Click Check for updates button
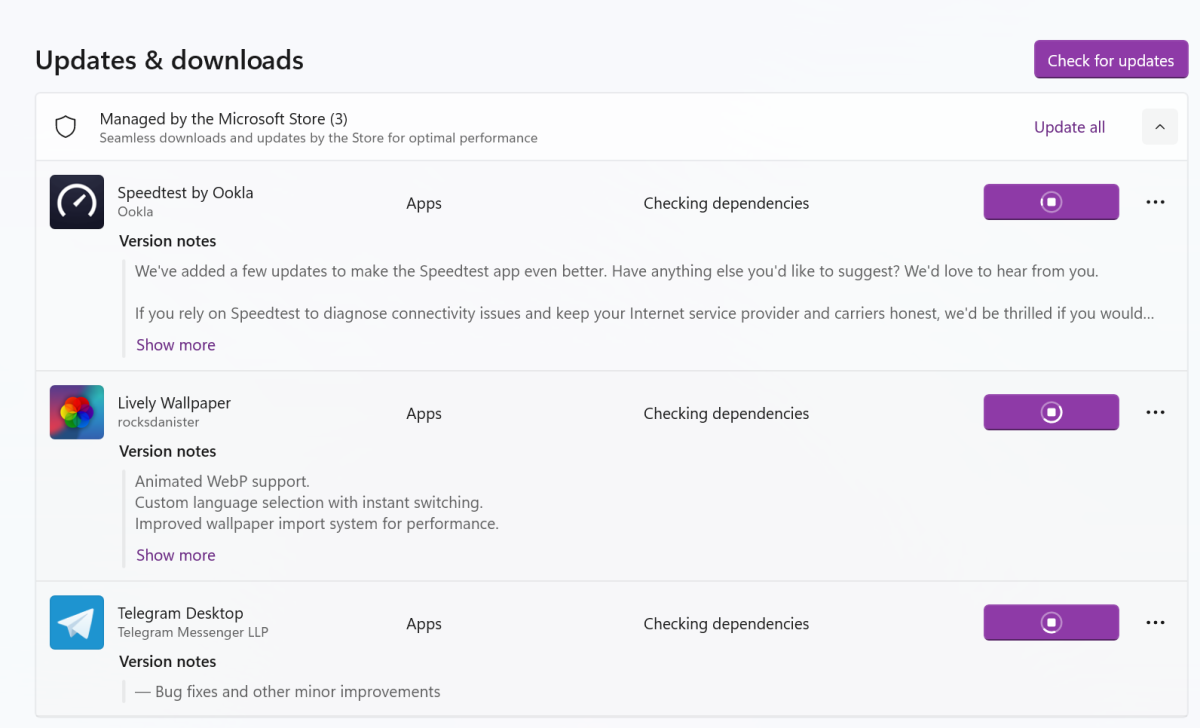 point(1110,60)
